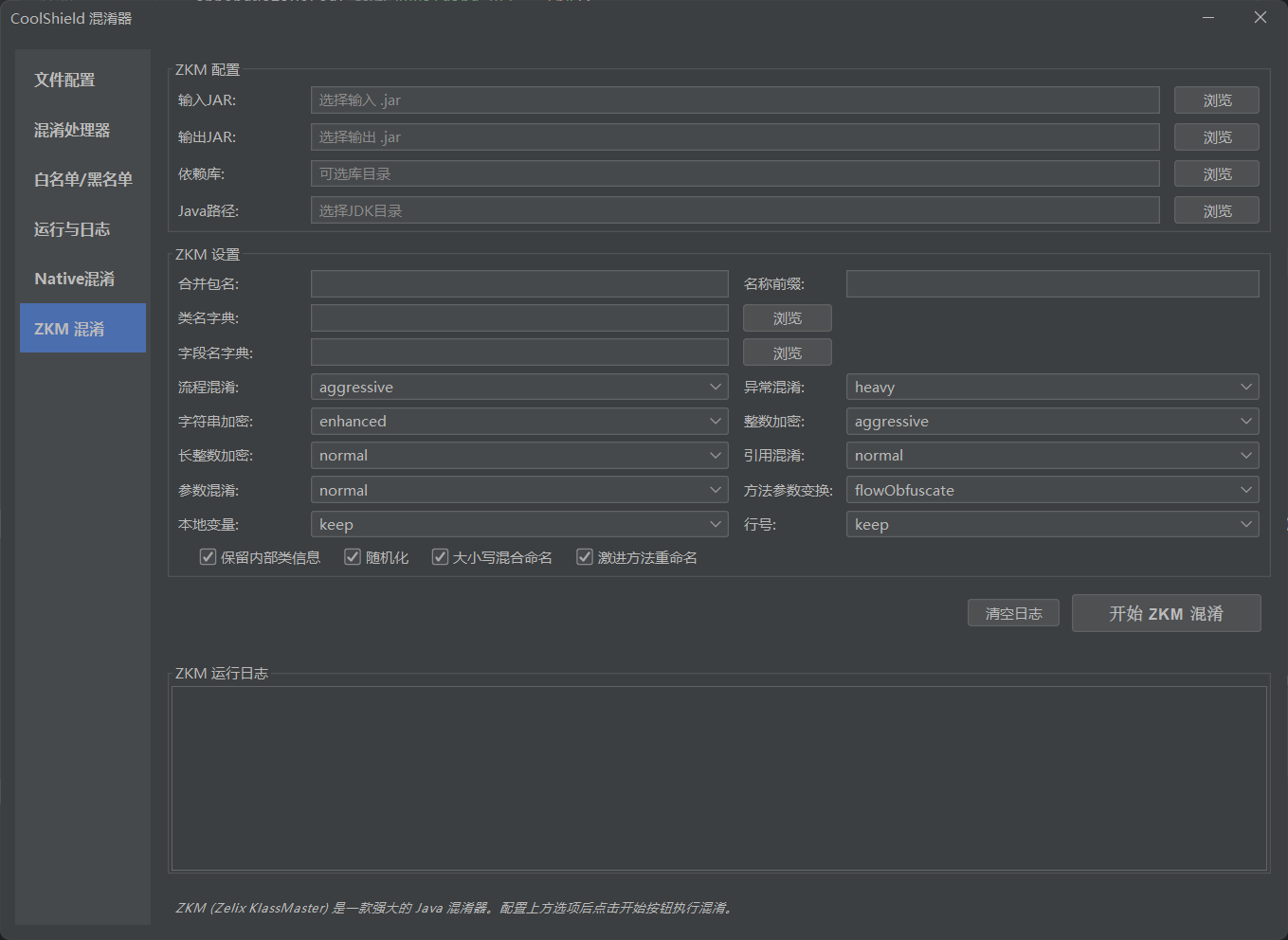The width and height of the screenshot is (1288, 940).
Task: Open the 运行与日志 panel
Action: (x=72, y=228)
